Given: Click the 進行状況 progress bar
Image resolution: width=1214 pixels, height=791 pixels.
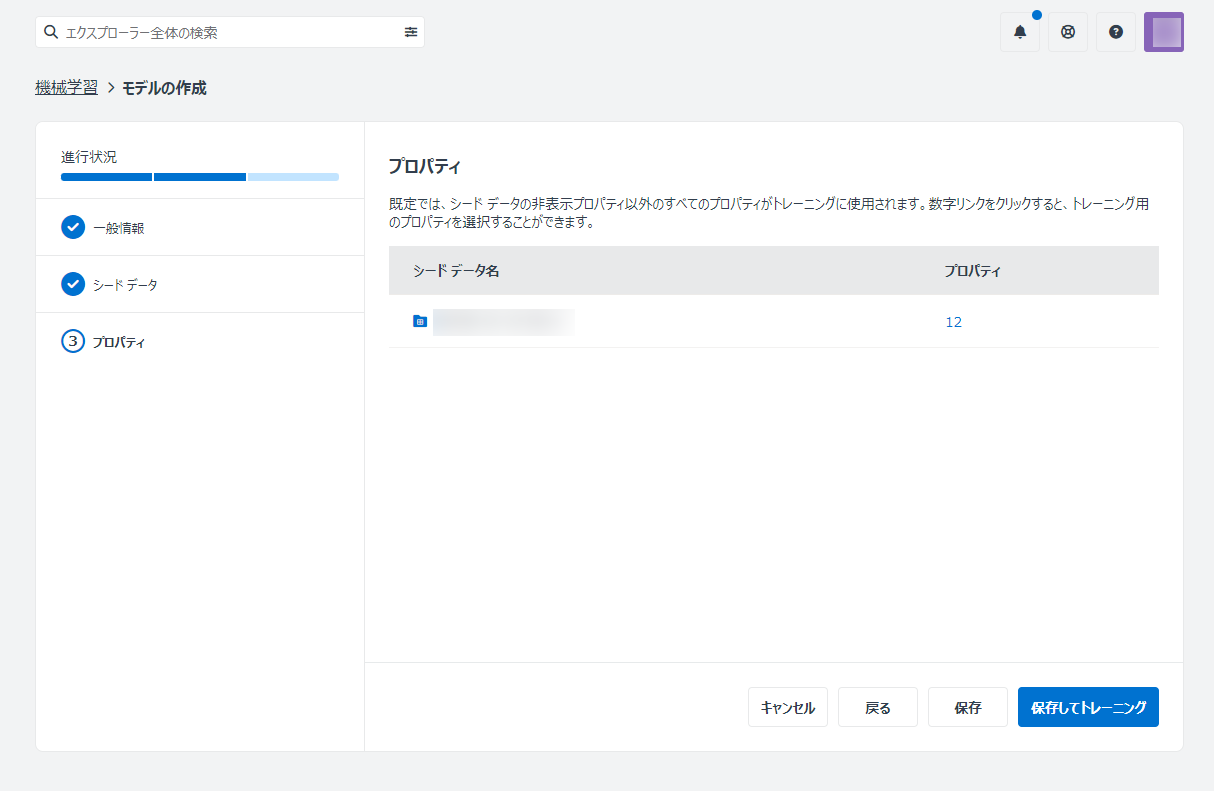Looking at the screenshot, I should pos(199,176).
